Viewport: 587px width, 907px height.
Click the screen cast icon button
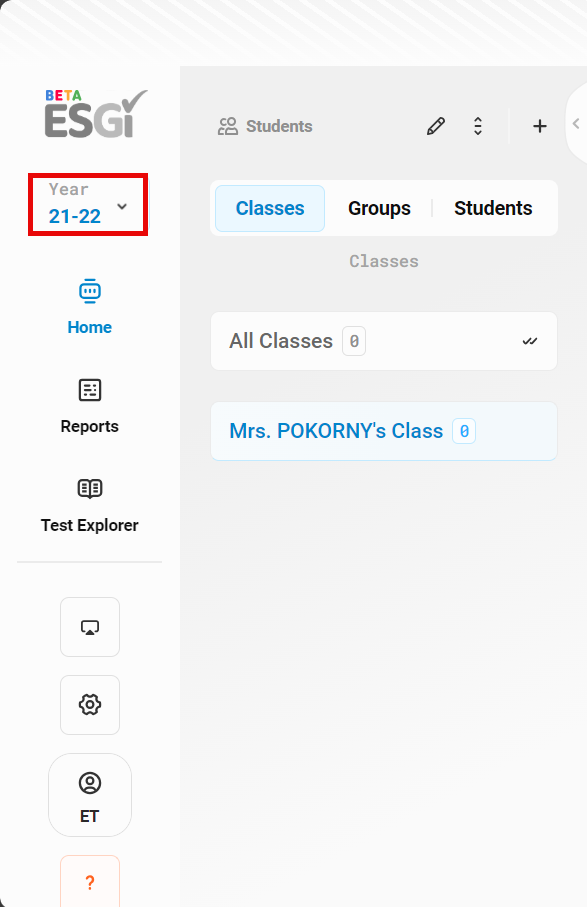(x=90, y=627)
